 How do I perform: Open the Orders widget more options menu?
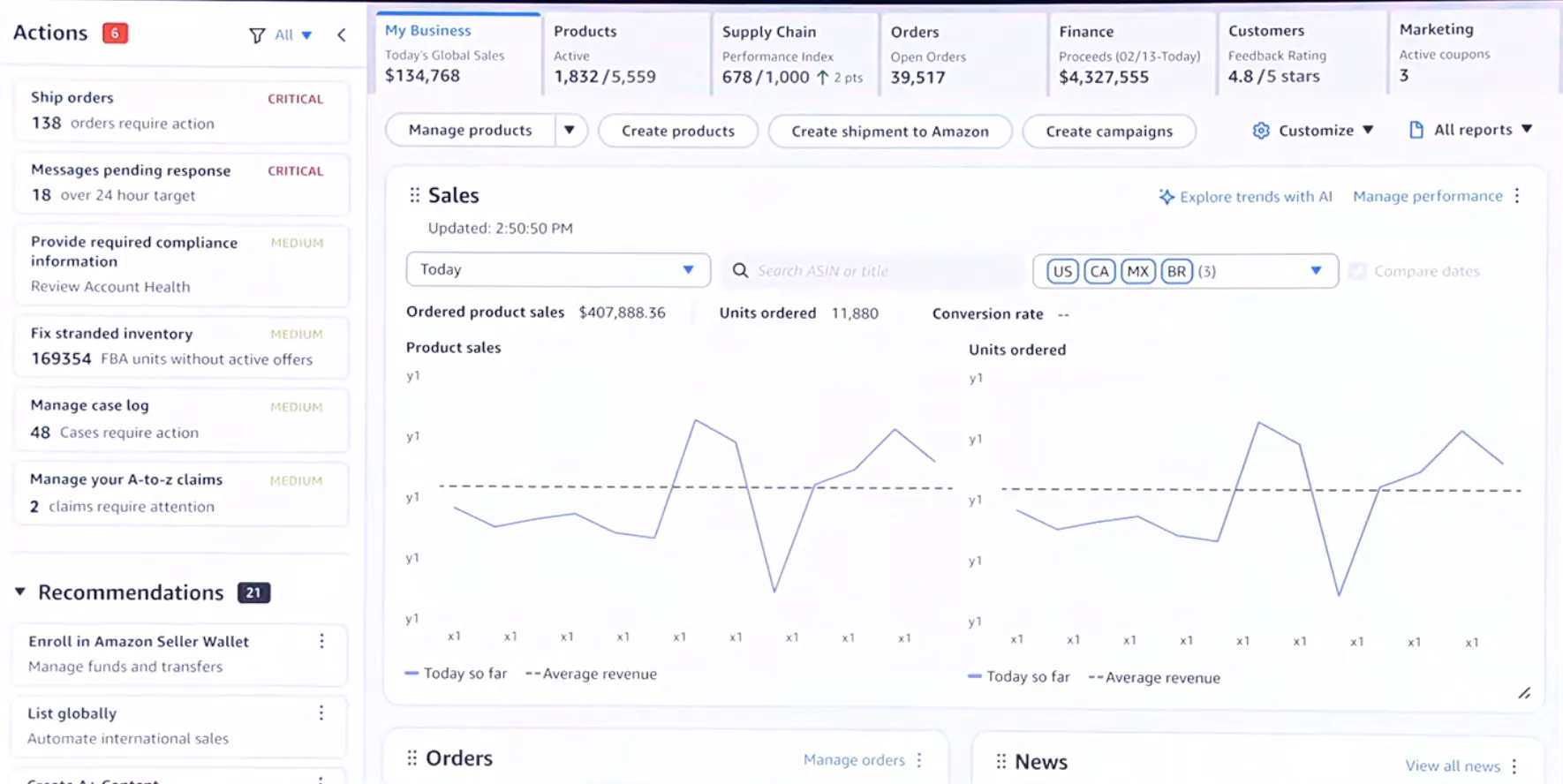click(919, 760)
